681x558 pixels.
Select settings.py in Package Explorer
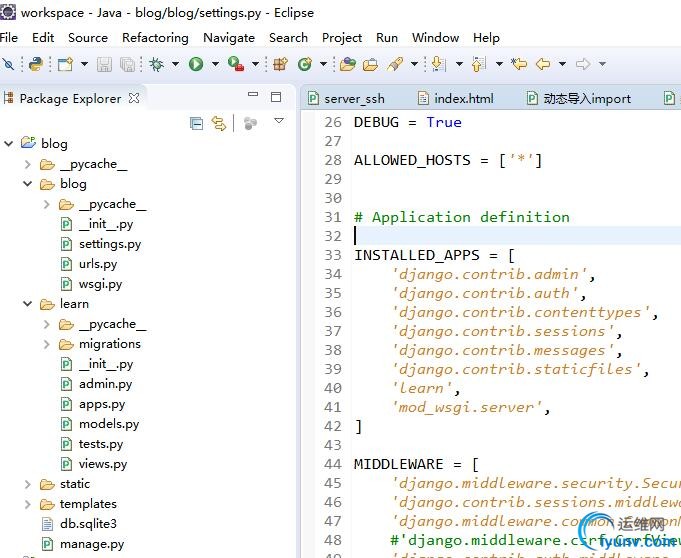point(109,244)
